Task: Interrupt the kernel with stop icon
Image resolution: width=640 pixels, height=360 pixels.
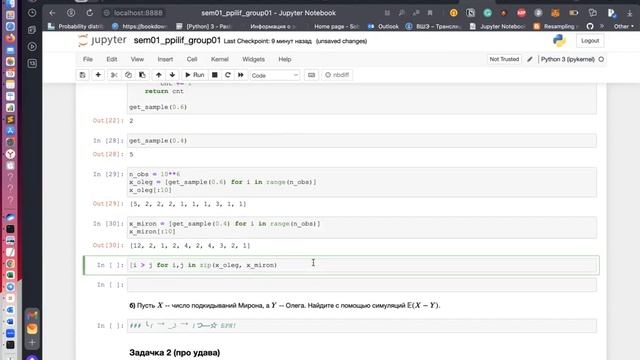Action: pos(214,75)
